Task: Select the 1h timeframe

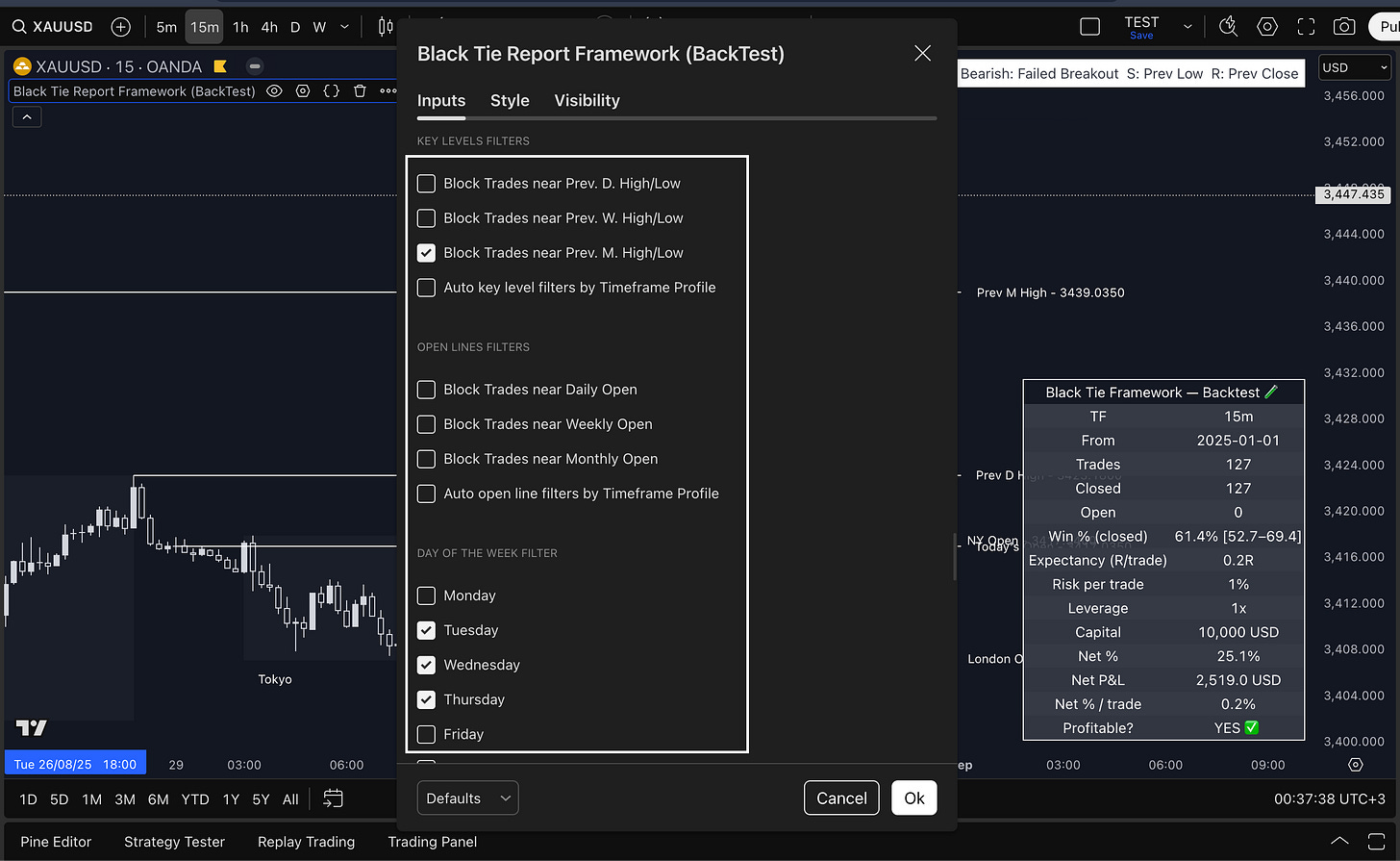Action: click(240, 27)
